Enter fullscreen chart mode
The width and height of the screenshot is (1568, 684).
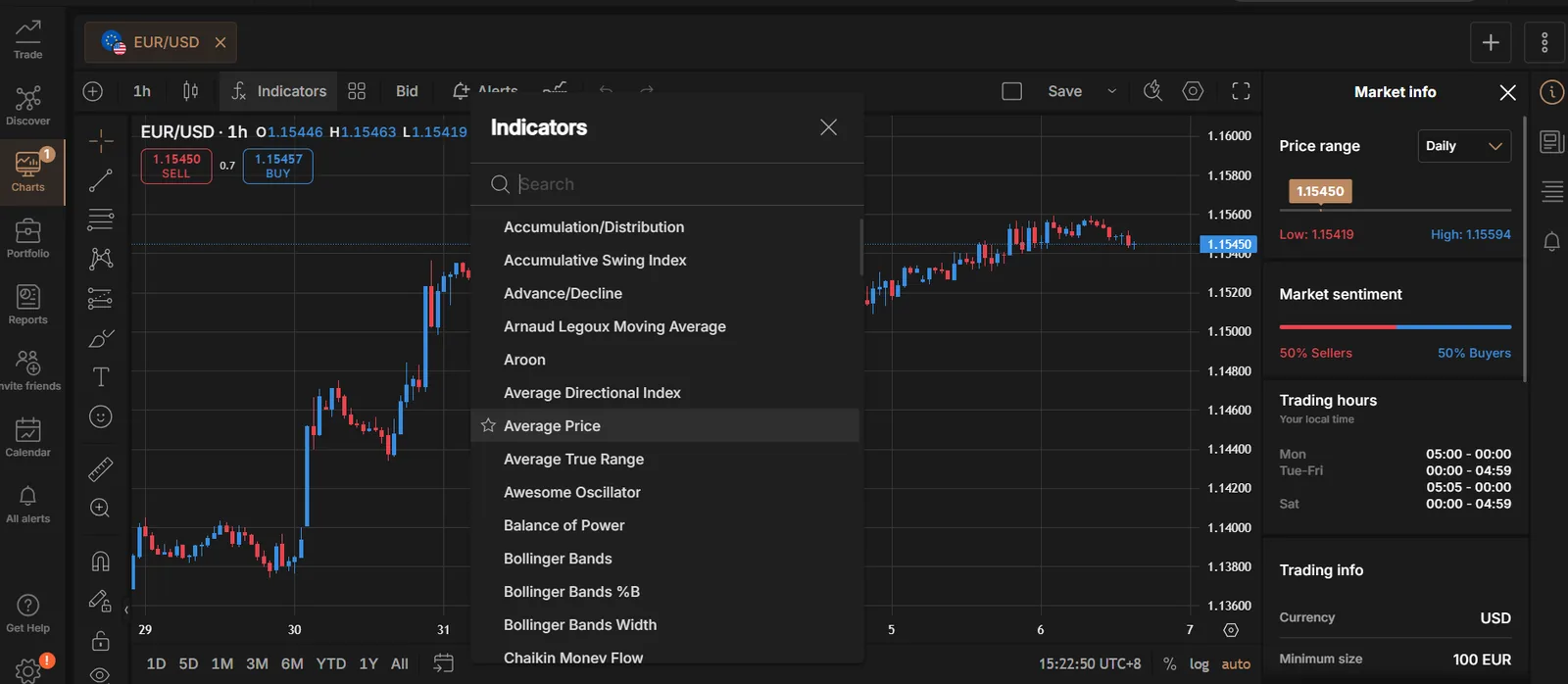1241,91
